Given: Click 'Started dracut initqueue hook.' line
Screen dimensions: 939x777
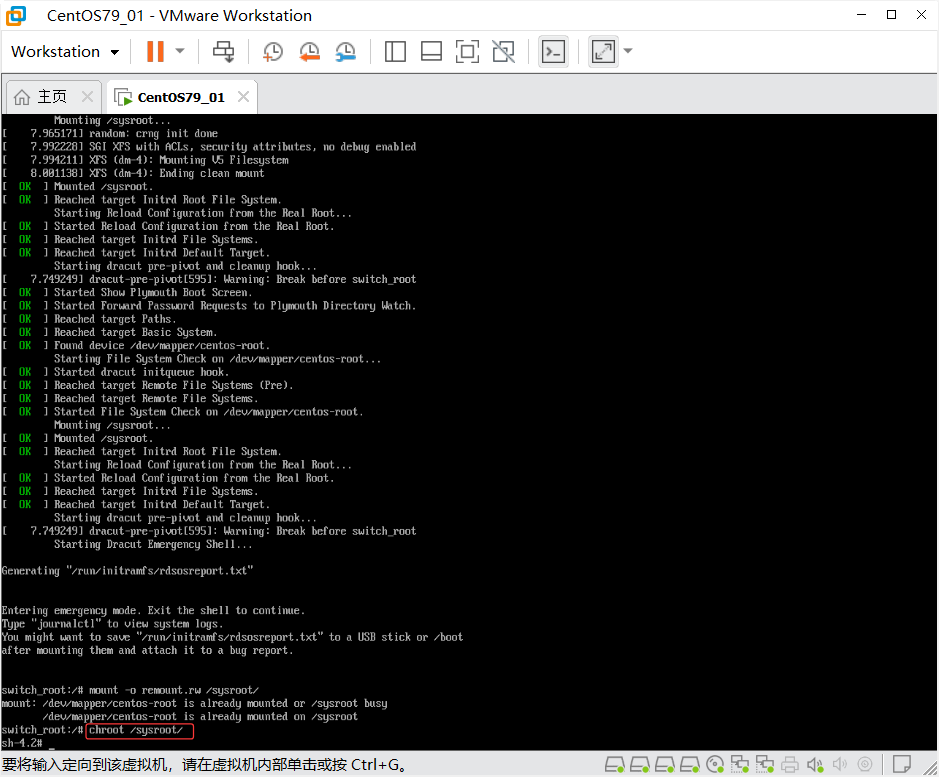Looking at the screenshot, I should [x=141, y=372].
